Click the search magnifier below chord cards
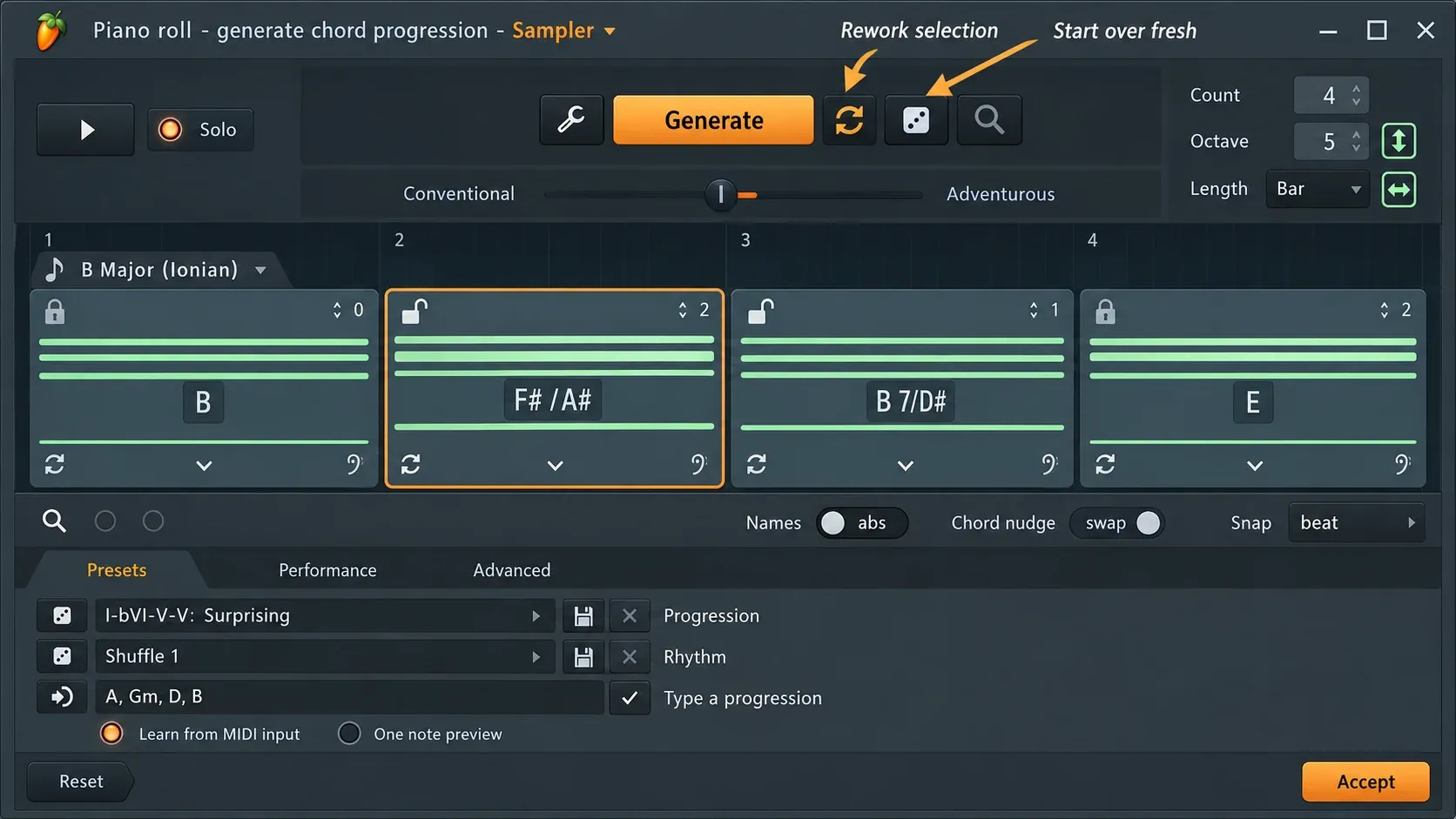Image resolution: width=1456 pixels, height=819 pixels. pyautogui.click(x=54, y=521)
